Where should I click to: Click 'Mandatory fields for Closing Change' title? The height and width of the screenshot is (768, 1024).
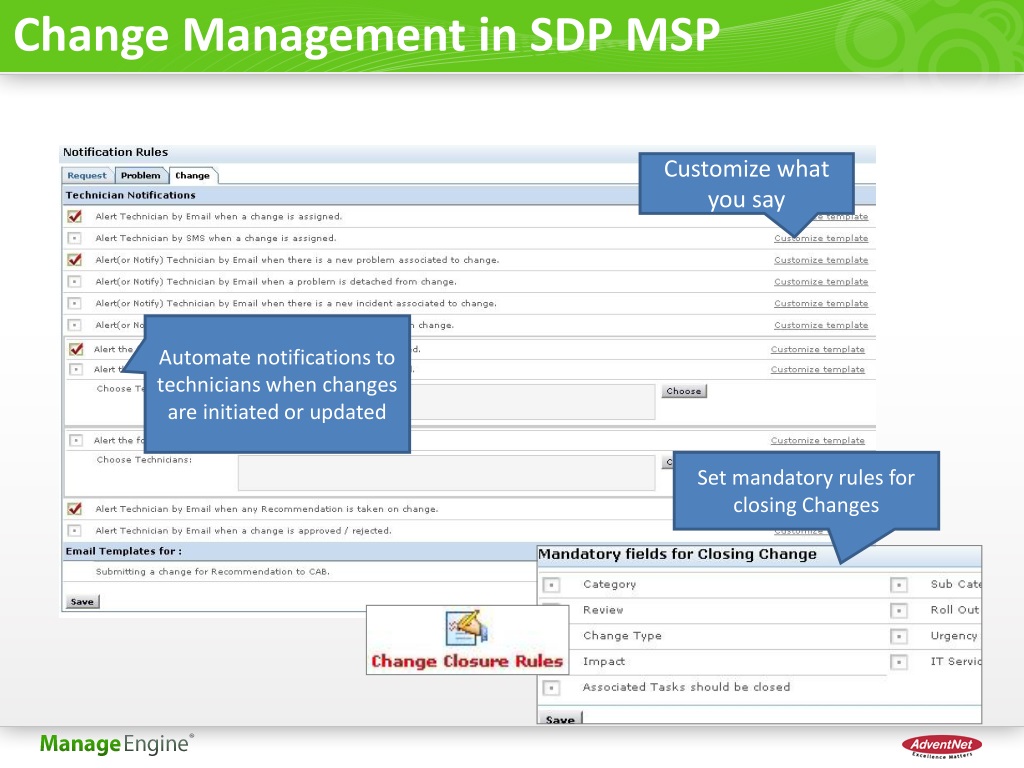(x=677, y=554)
